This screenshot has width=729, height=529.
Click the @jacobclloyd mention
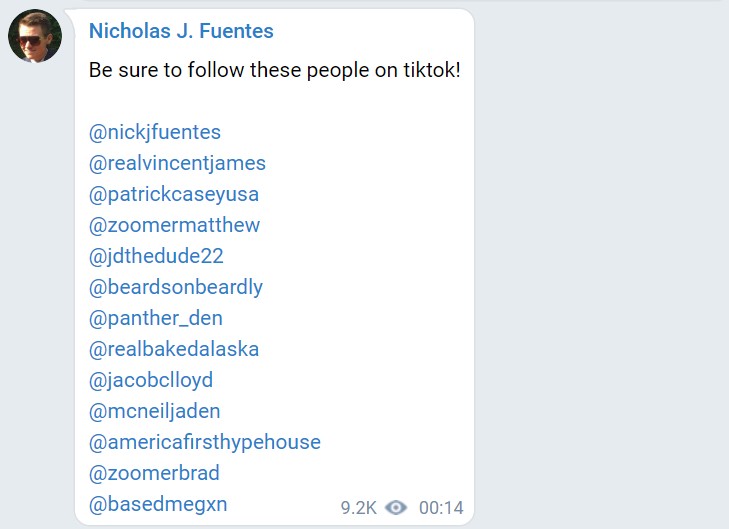click(151, 380)
